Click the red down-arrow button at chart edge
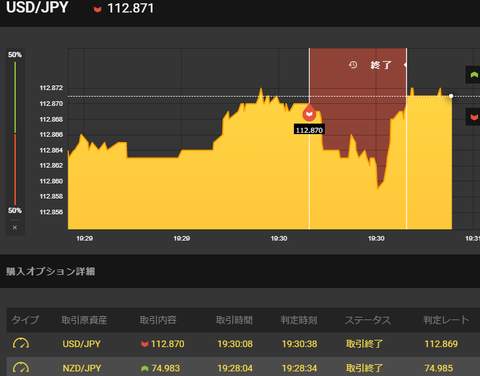 pos(473,117)
